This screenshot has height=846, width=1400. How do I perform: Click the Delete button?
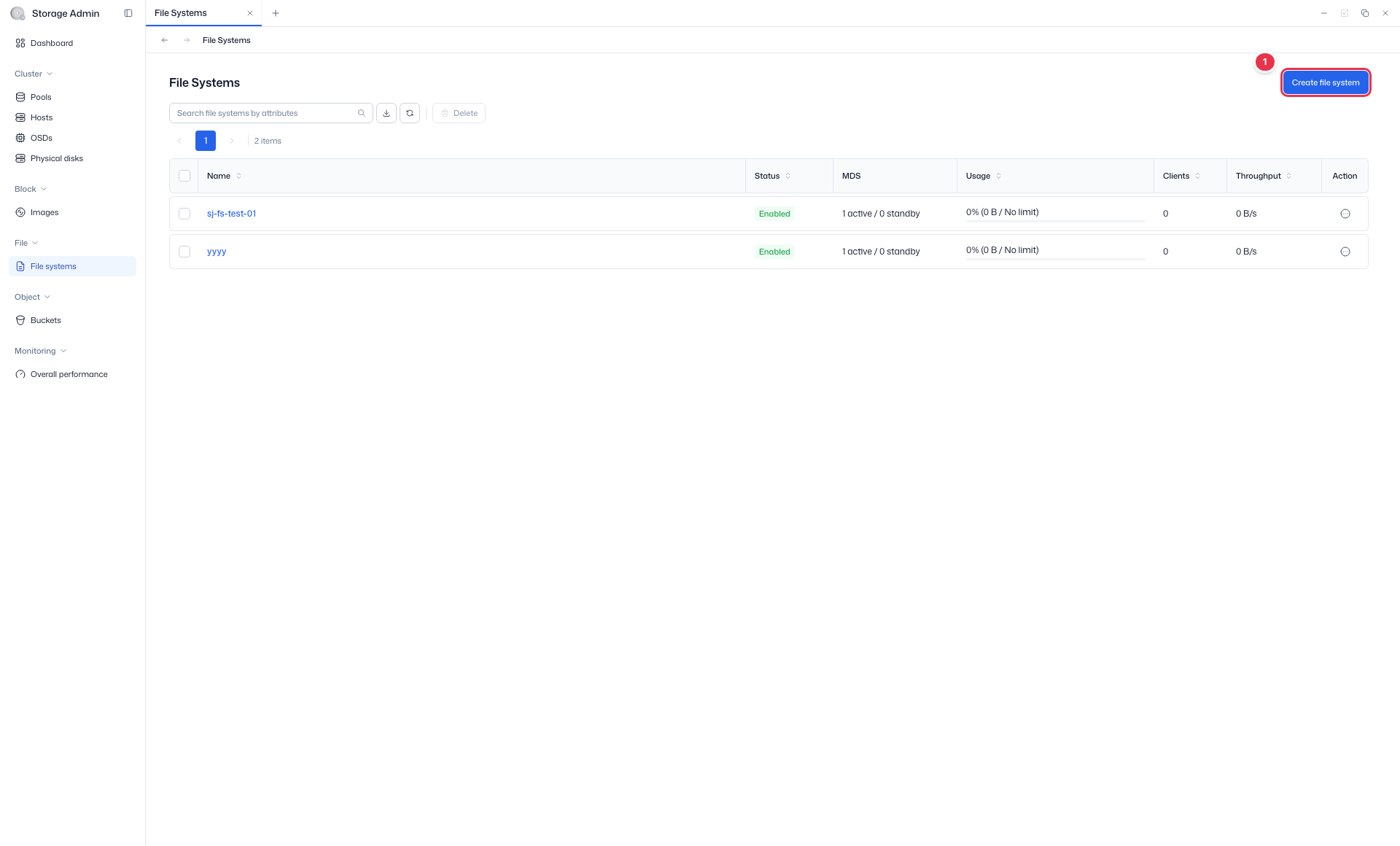coord(459,113)
